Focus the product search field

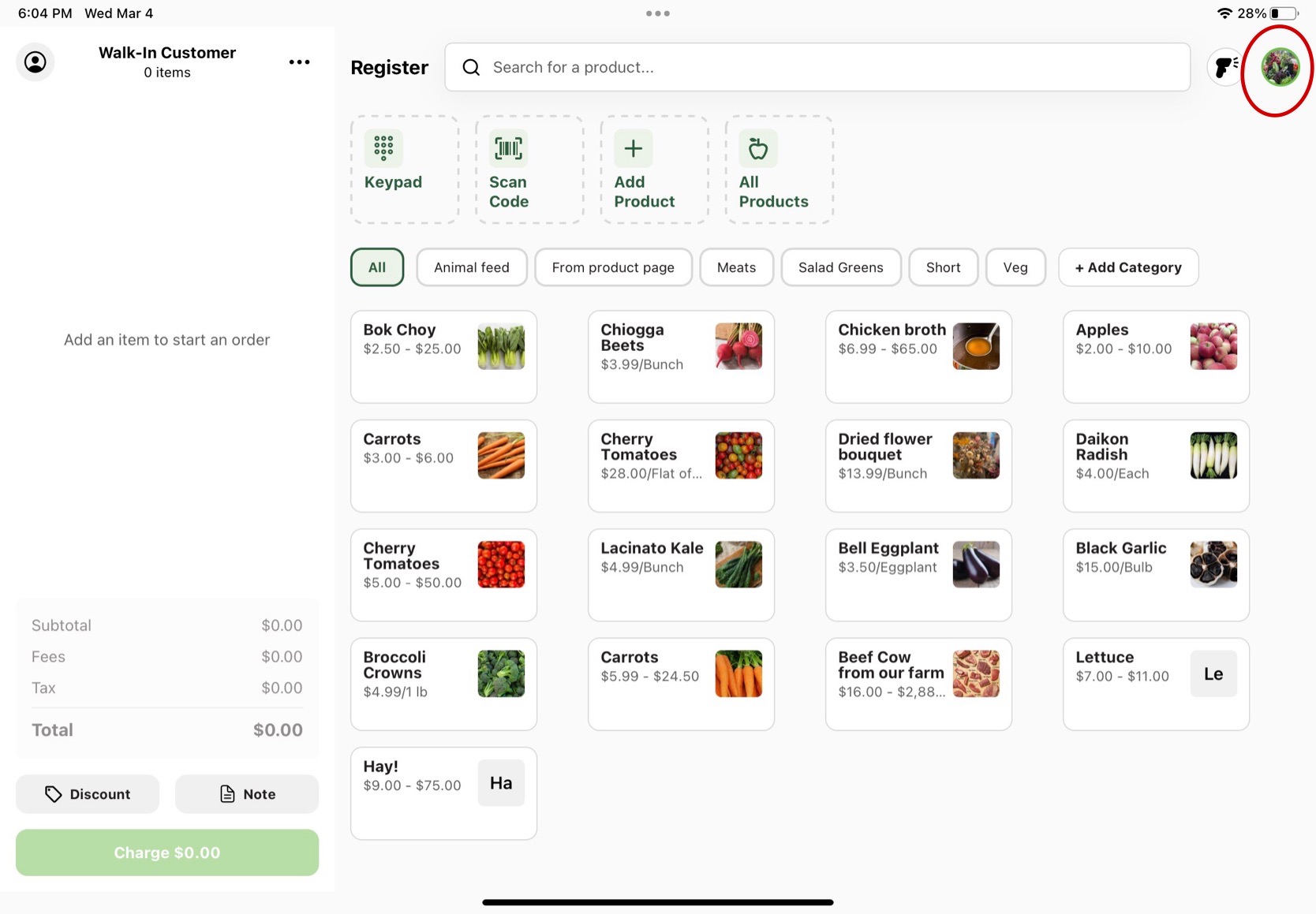pyautogui.click(x=817, y=67)
